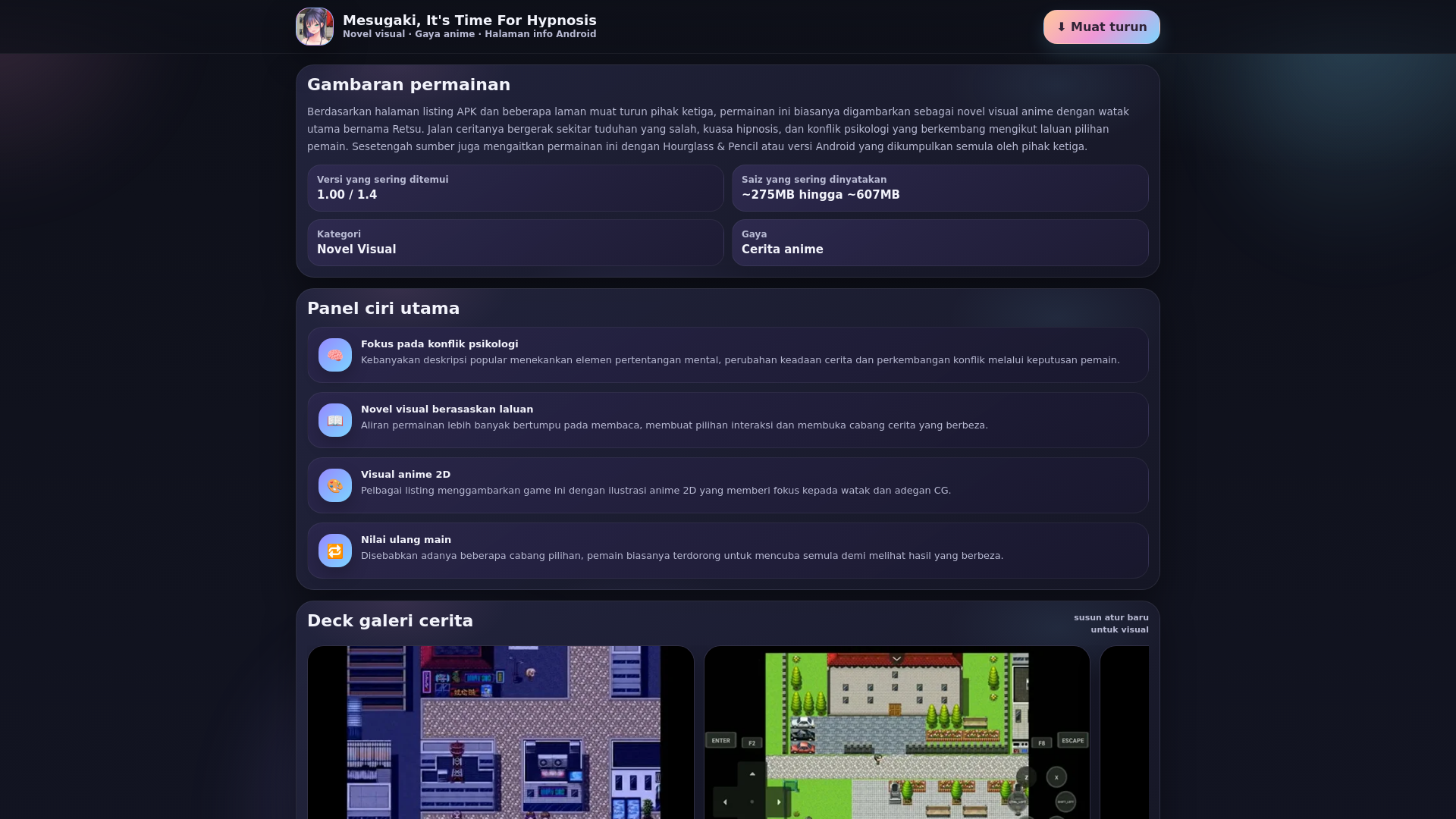1456x819 pixels.
Task: Click the palette icon for Visual anime 2D
Action: click(x=334, y=485)
